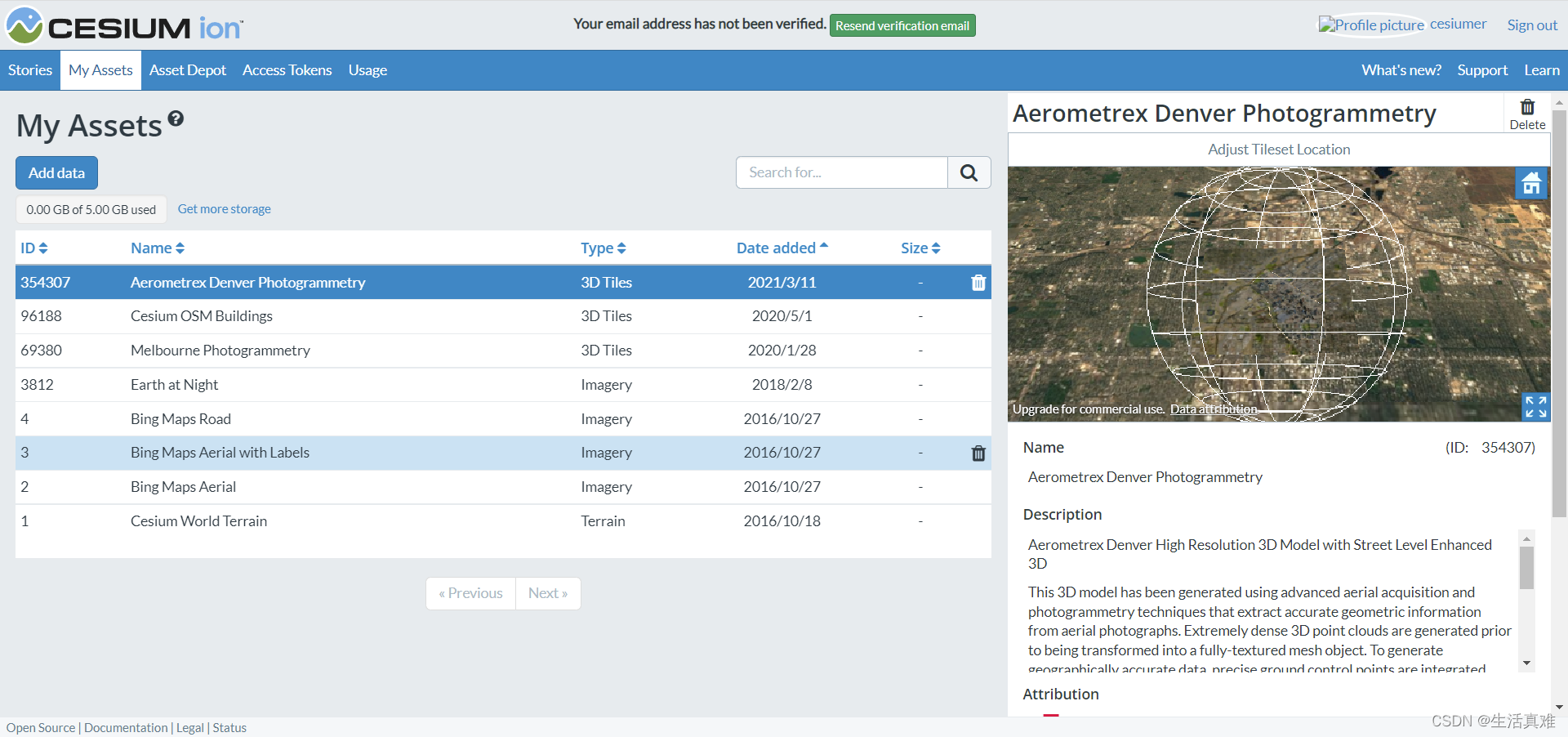Select the Bing Maps Aerial row

(x=503, y=487)
